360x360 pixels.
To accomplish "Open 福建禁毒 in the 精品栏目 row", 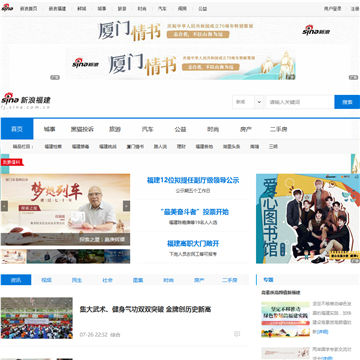I will pos(80,146).
